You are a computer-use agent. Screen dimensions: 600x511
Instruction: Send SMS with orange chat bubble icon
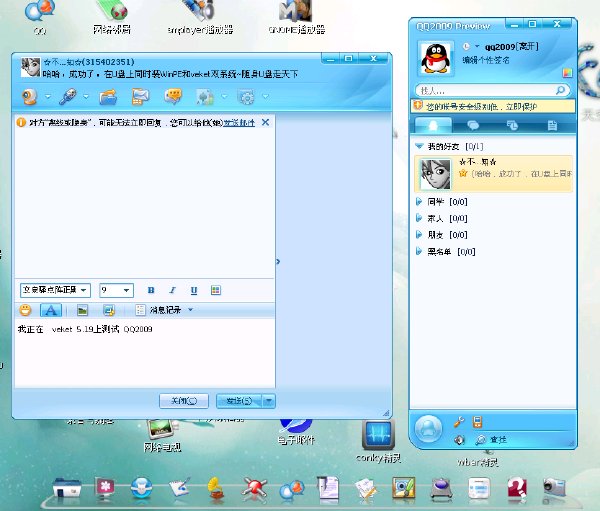(x=173, y=96)
